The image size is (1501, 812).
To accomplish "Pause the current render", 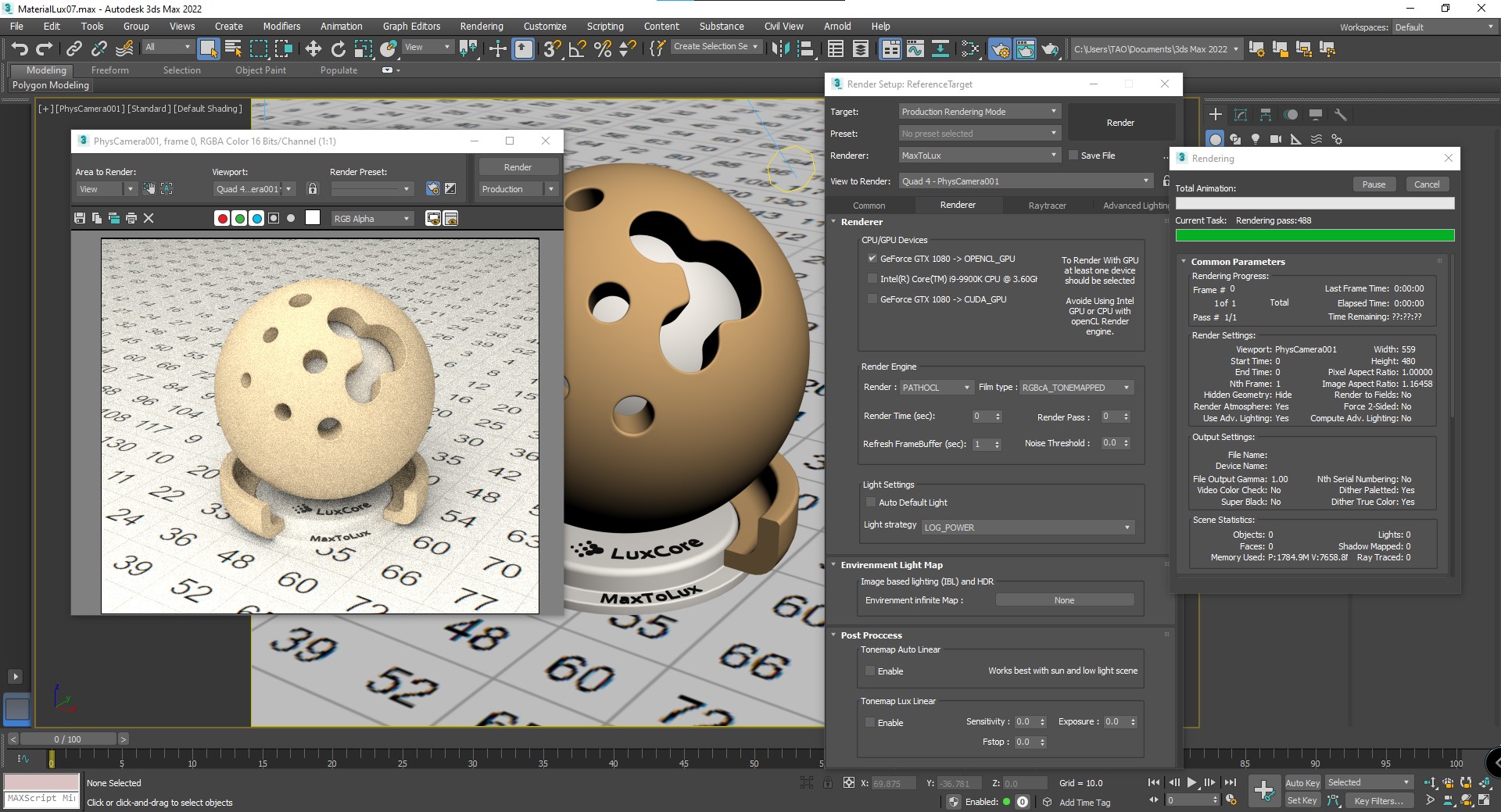I will click(1374, 184).
